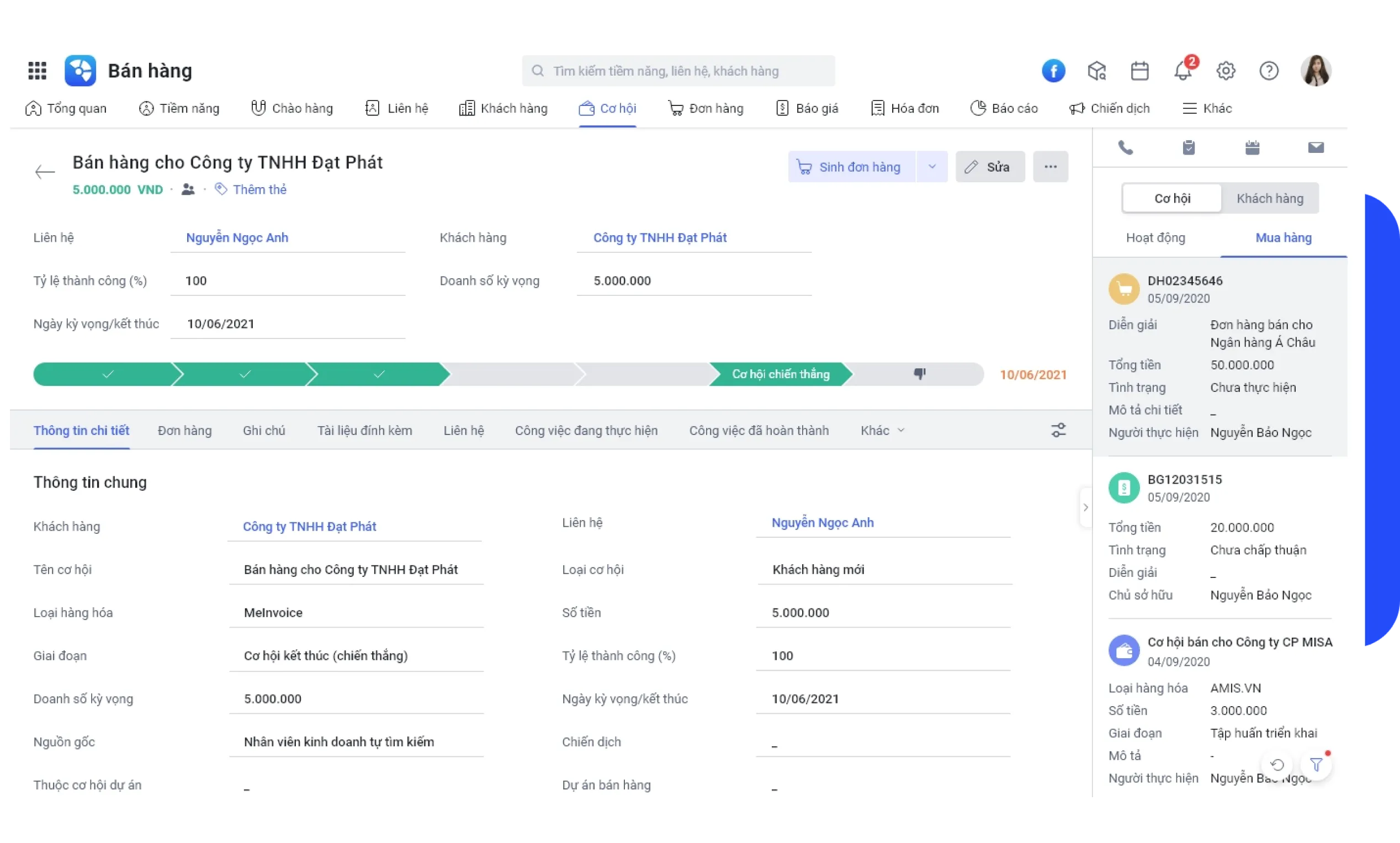Click Sinh đơn hàng button
1400x843 pixels.
(851, 166)
